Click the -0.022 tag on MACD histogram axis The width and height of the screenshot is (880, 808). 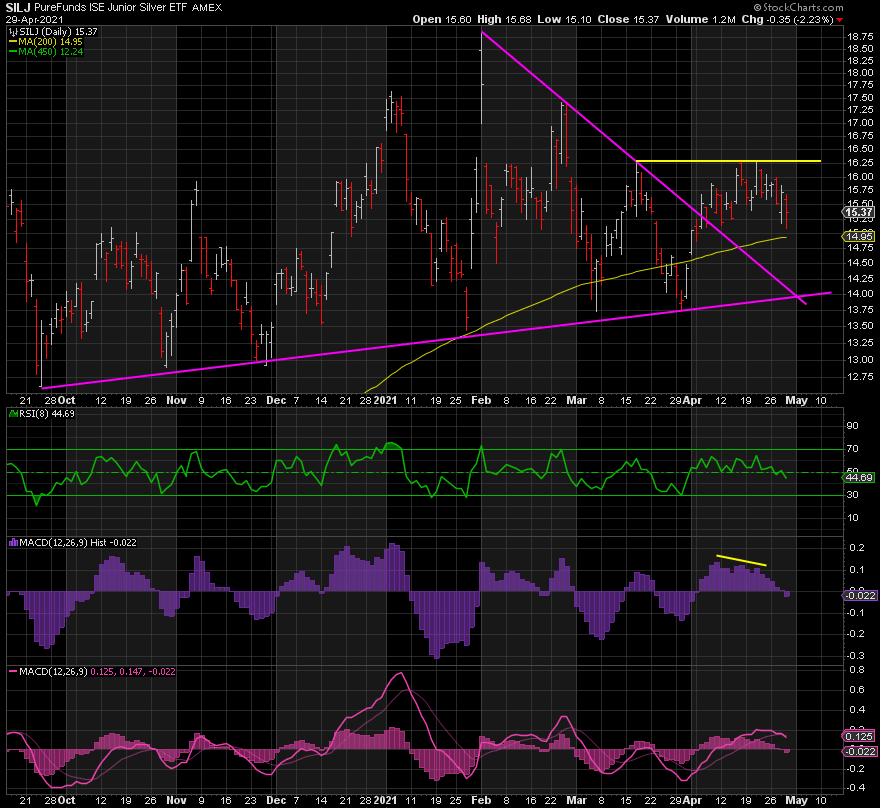tap(859, 595)
